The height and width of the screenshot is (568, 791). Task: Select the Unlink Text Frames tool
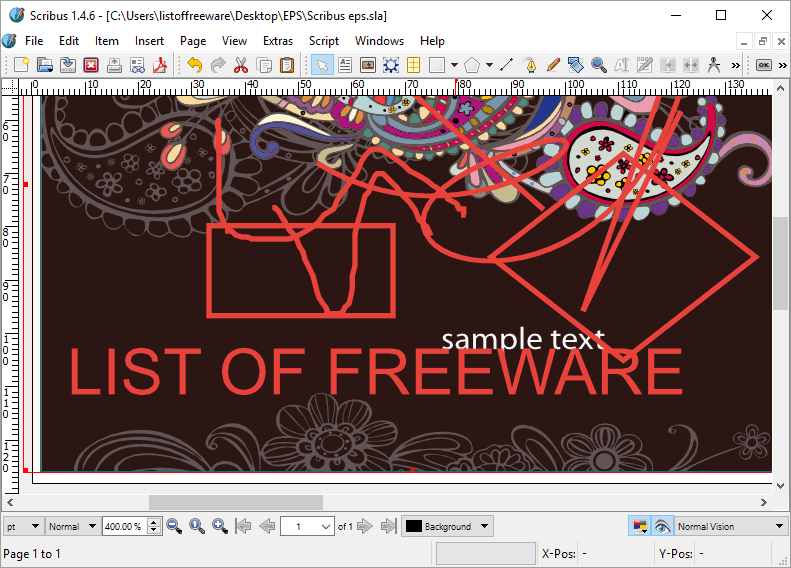(691, 65)
